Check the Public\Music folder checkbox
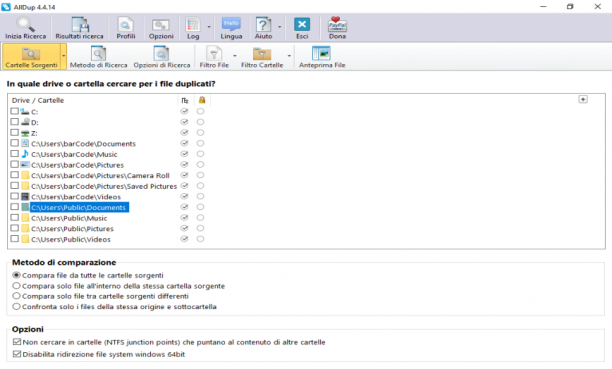This screenshot has width=612, height=369. pyautogui.click(x=15, y=217)
